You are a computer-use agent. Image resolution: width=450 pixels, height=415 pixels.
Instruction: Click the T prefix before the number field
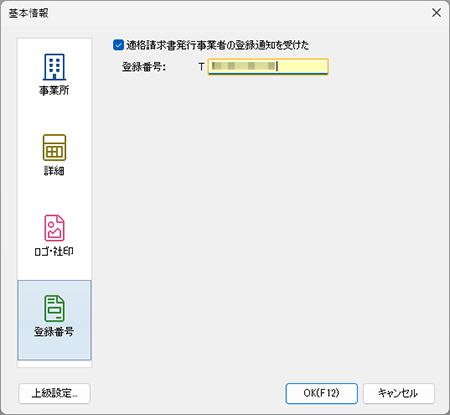pyautogui.click(x=201, y=67)
